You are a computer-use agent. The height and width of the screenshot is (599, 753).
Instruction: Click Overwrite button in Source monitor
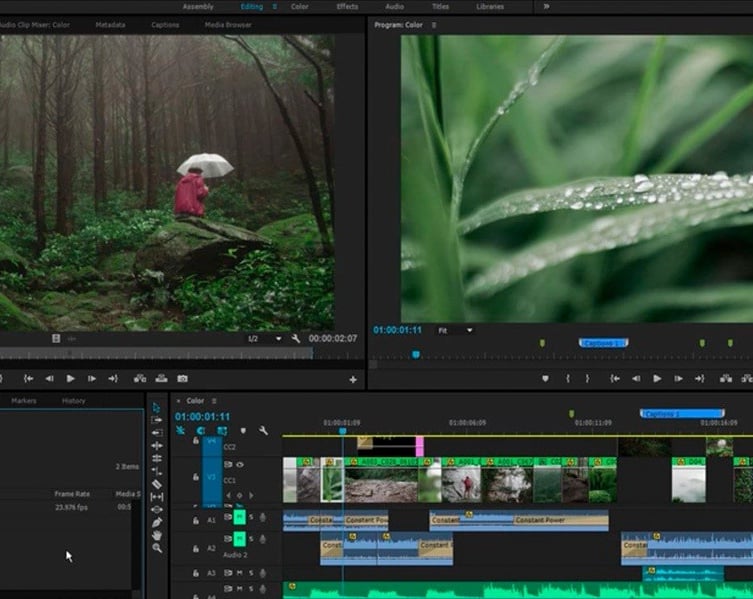tap(161, 379)
